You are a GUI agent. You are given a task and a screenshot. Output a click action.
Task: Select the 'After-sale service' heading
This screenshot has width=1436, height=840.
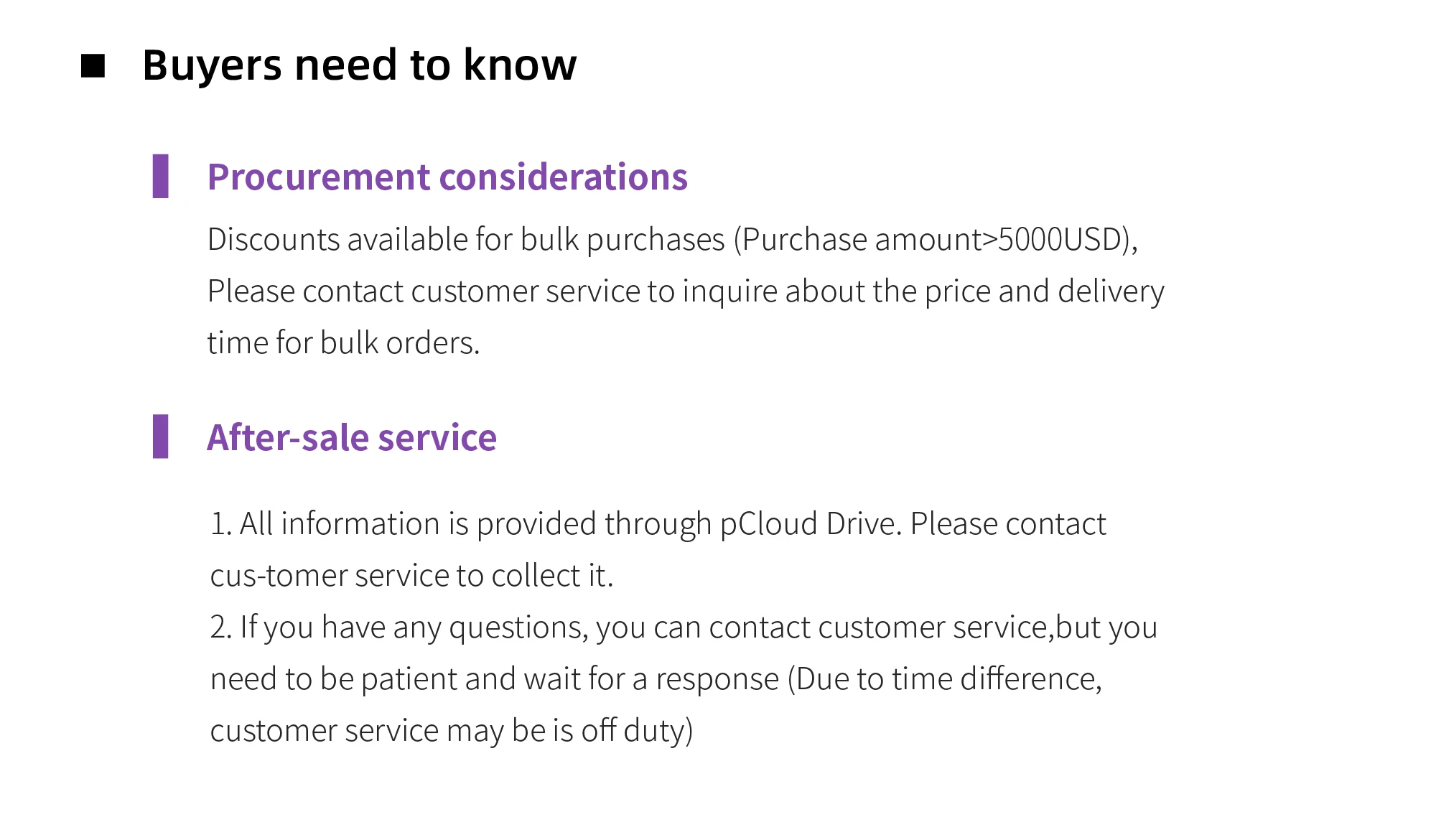(351, 437)
